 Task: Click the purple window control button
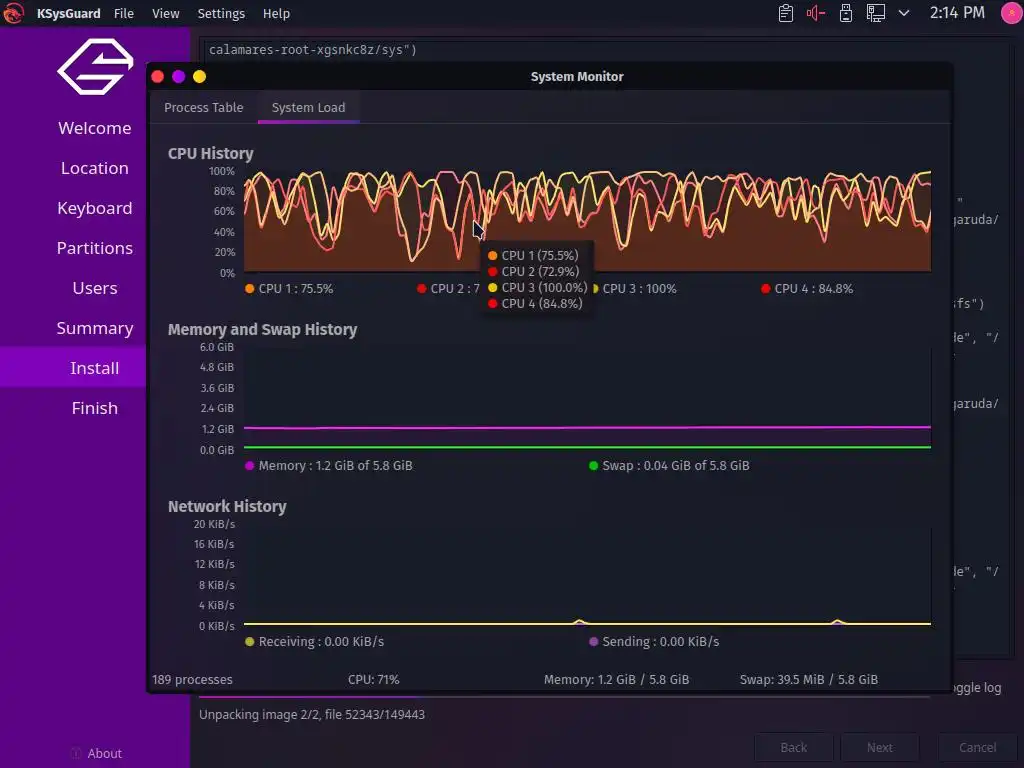click(178, 77)
